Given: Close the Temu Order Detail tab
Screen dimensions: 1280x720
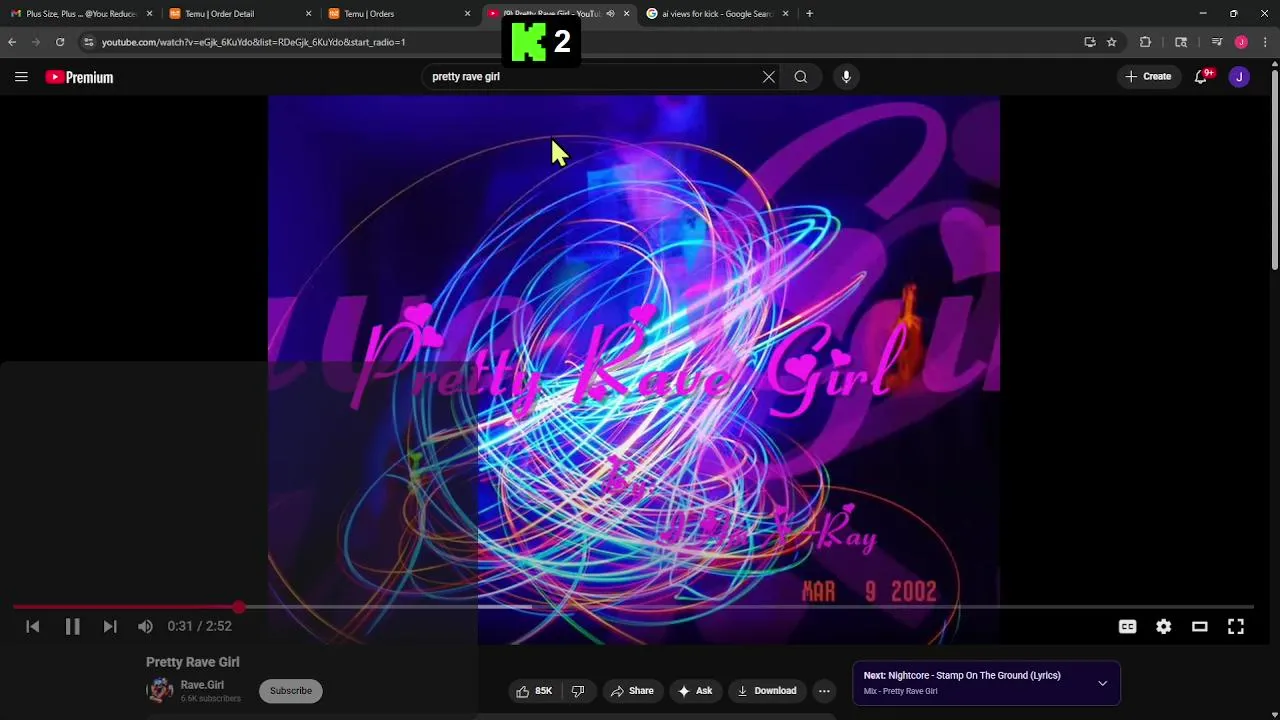Looking at the screenshot, I should tap(308, 14).
